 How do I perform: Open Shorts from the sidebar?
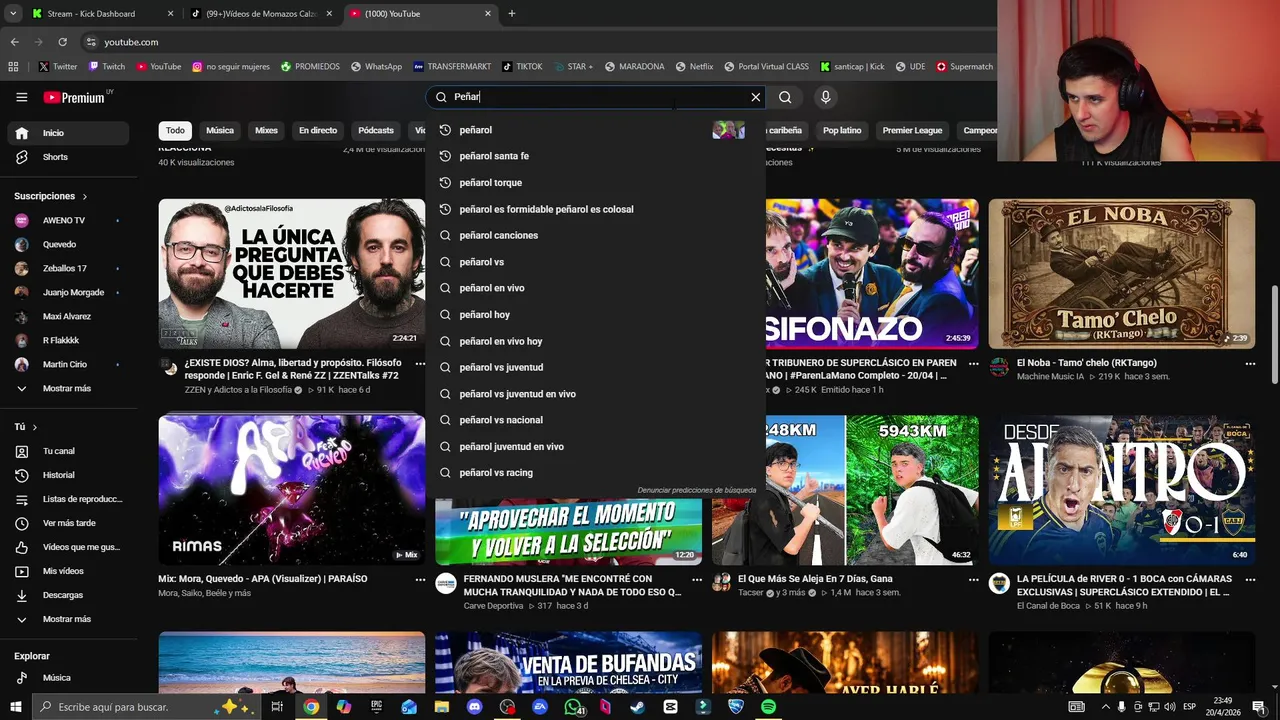(x=68, y=157)
